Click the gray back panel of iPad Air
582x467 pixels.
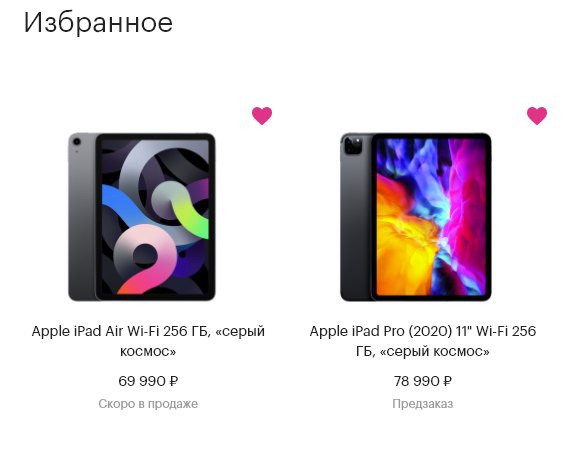point(82,223)
